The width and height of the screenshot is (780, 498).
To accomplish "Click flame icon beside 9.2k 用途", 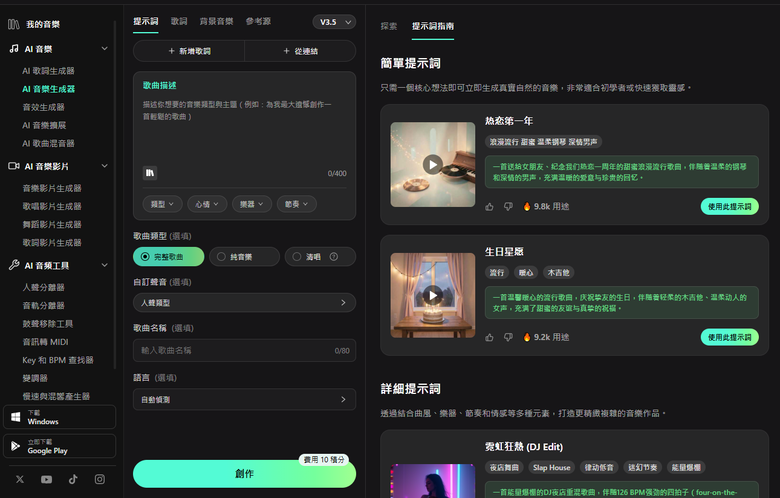I will pyautogui.click(x=527, y=337).
